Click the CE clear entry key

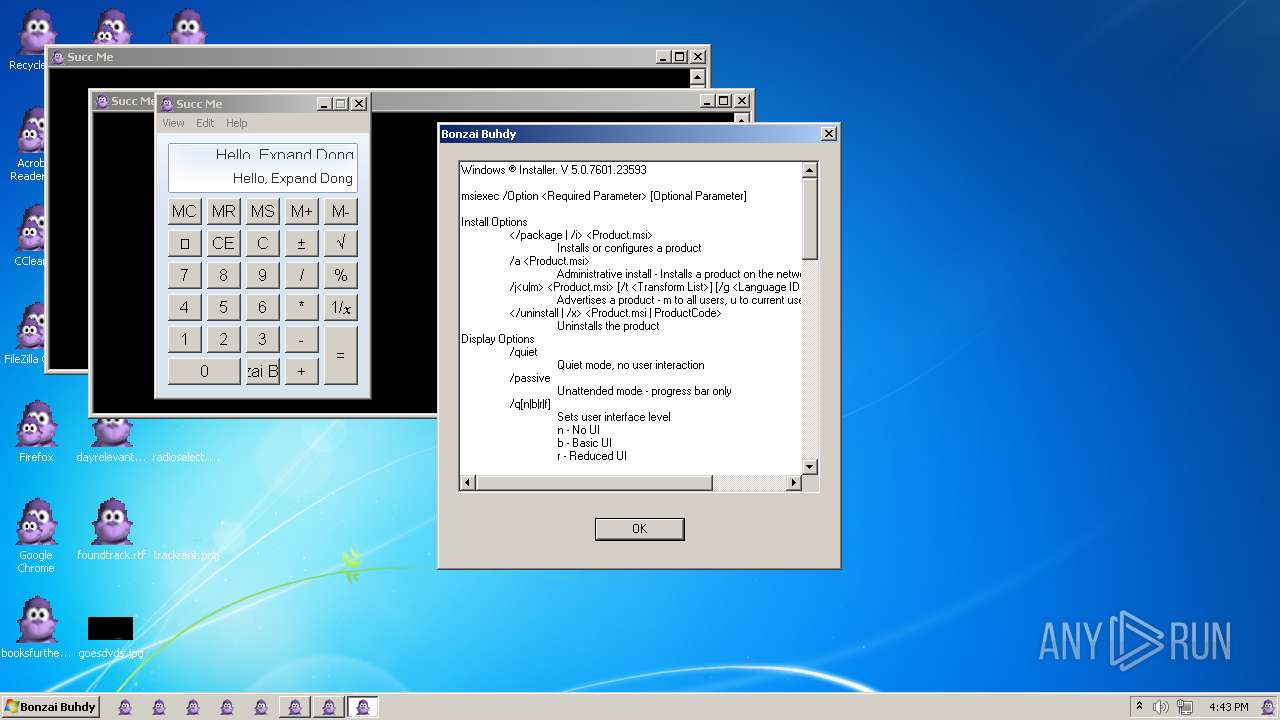(x=223, y=243)
